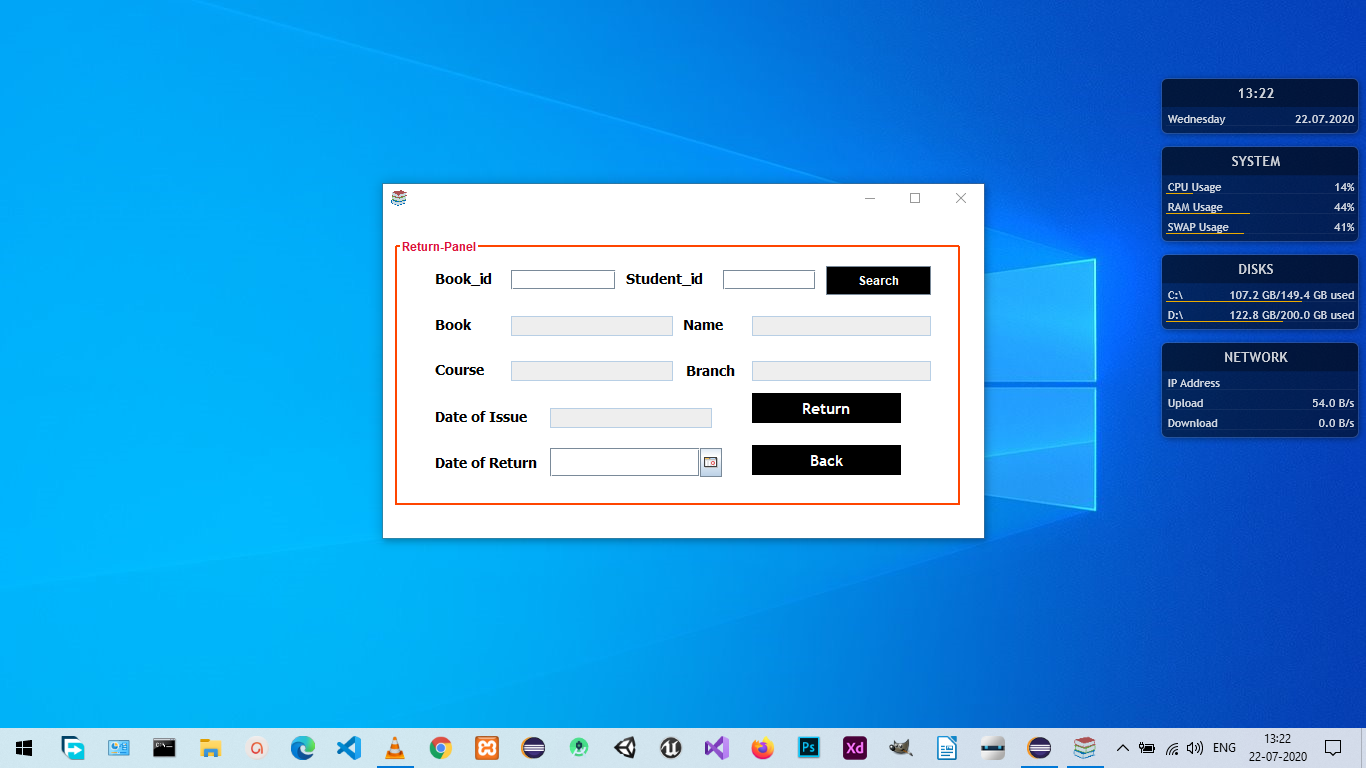Switch to the books library app in taskbar

click(x=1085, y=747)
